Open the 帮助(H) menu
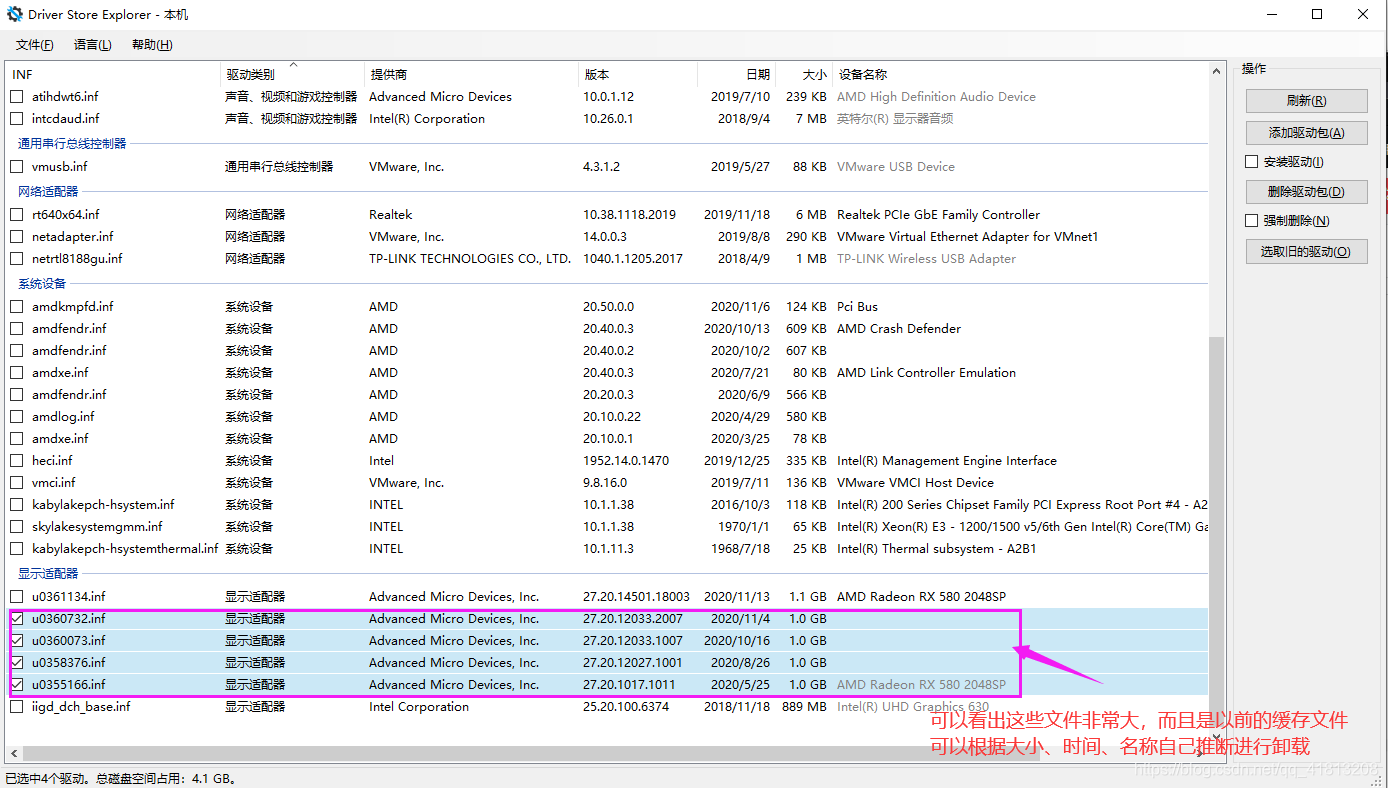1388x788 pixels. coord(151,45)
